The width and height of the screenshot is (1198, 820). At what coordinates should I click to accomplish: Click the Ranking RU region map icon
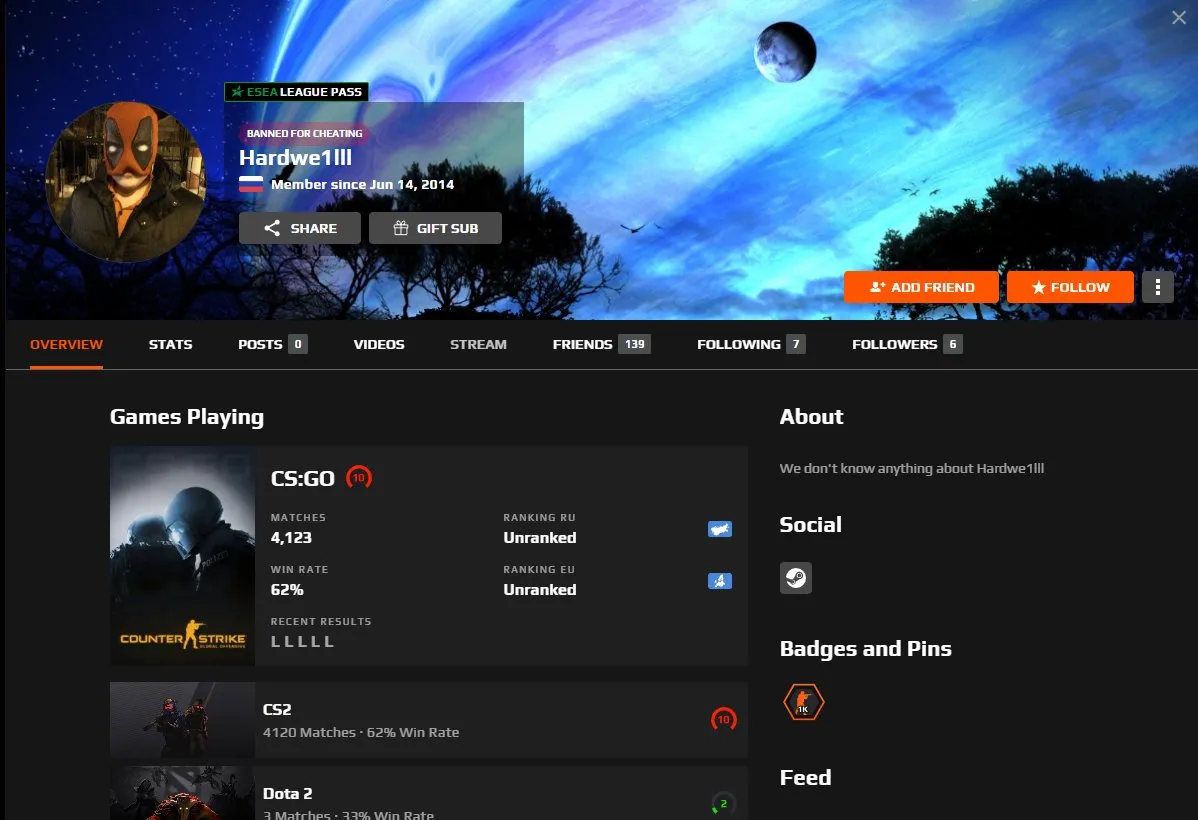tap(720, 529)
